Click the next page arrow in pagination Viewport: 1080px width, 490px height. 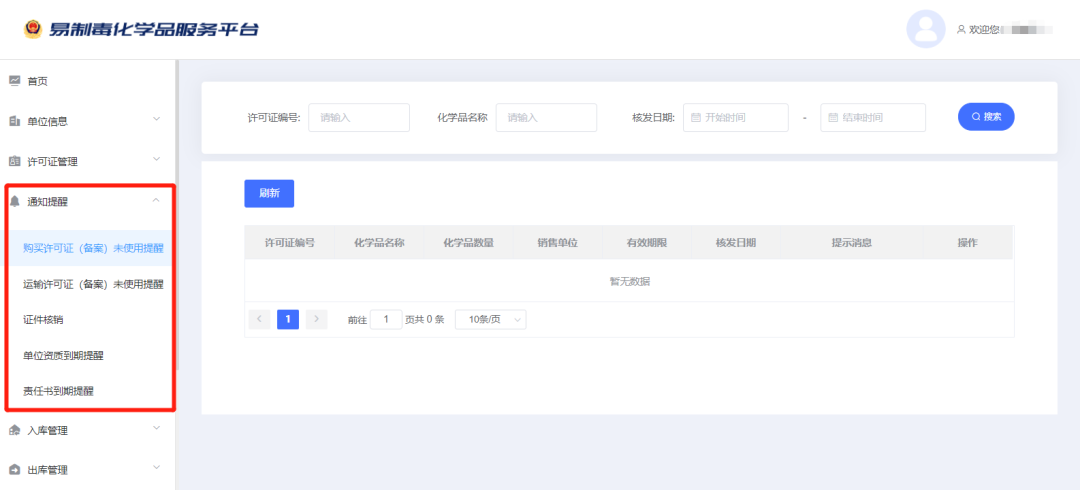(316, 319)
